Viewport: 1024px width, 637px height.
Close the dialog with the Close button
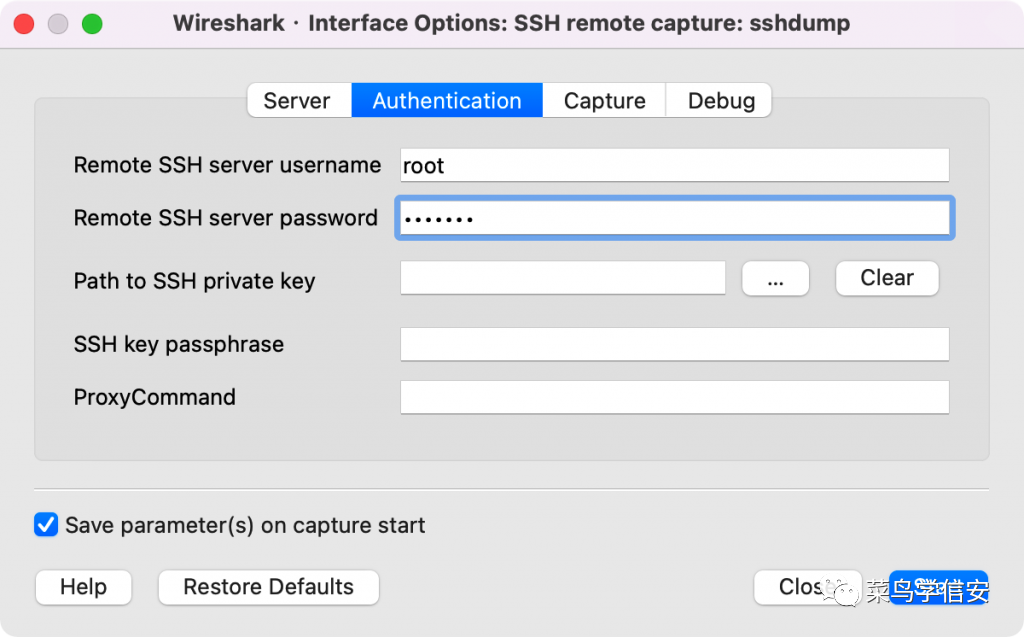tap(807, 587)
